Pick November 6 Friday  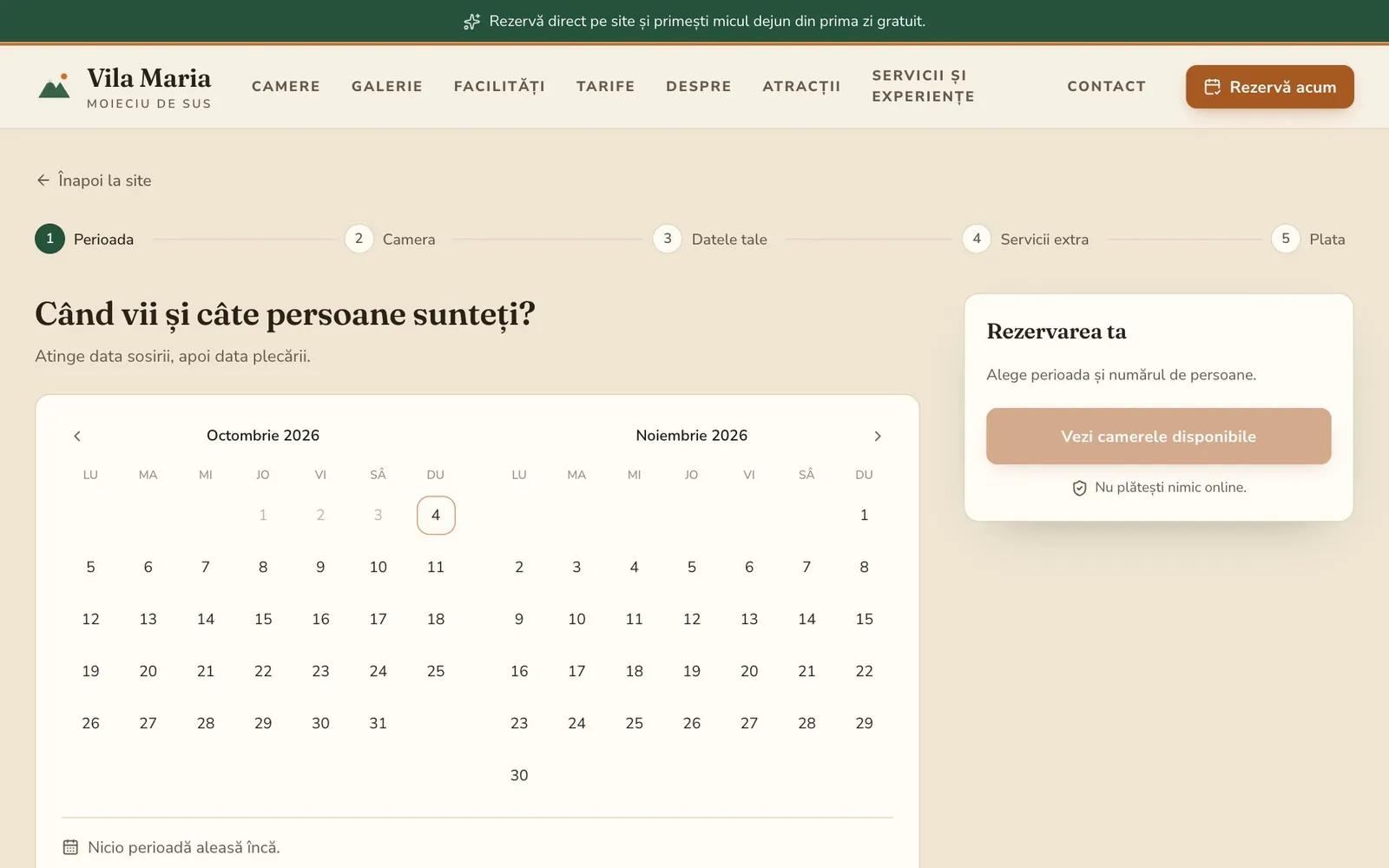coord(749,567)
